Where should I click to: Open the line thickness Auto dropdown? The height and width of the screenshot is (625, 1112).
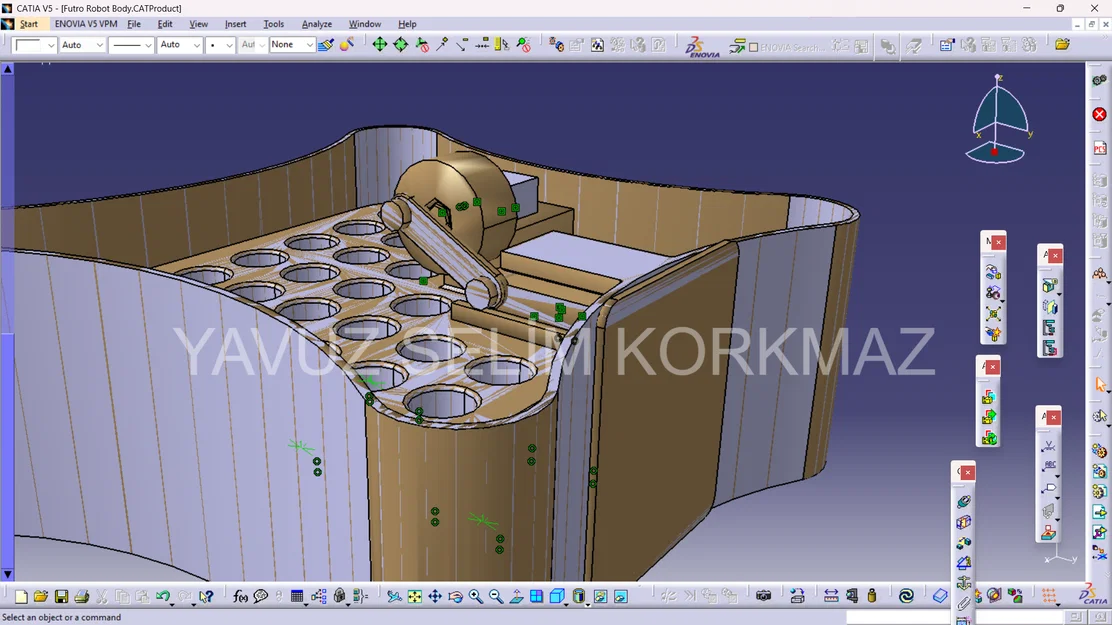click(x=178, y=44)
